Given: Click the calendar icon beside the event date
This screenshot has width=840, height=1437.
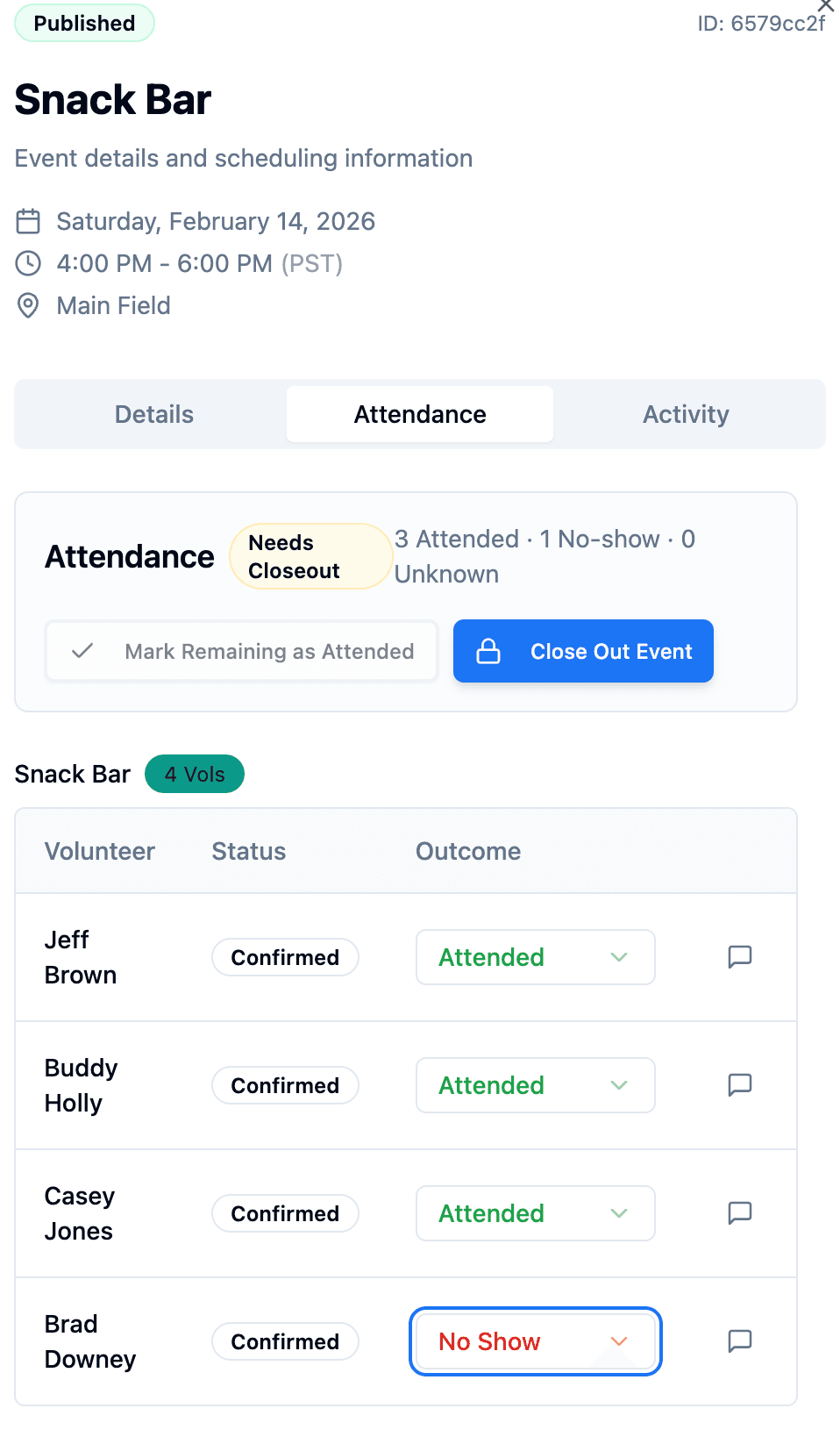Looking at the screenshot, I should pos(28,221).
